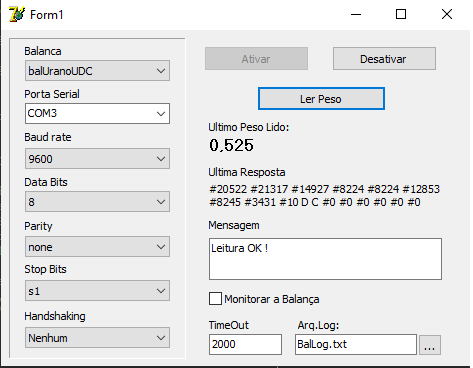Click the Ler Peso button
The image size is (473, 368).
click(x=321, y=99)
